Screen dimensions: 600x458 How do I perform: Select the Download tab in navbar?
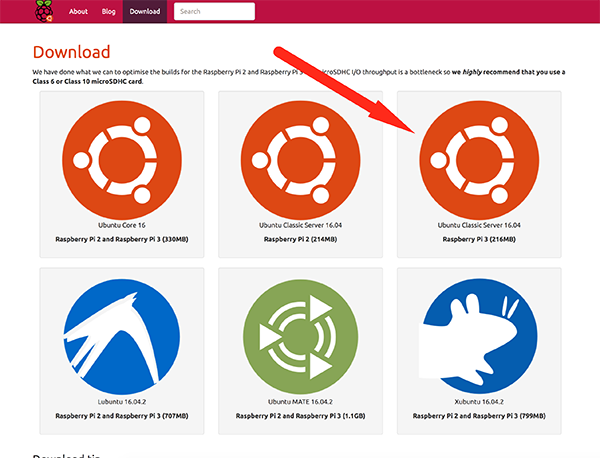(145, 11)
